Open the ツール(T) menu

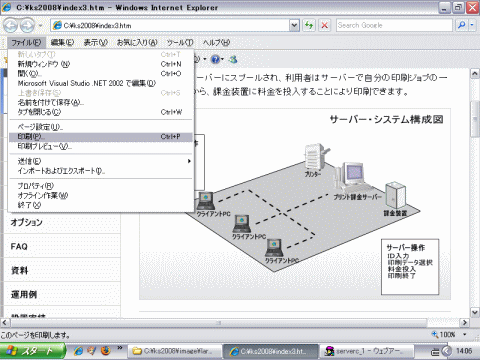pos(180,42)
